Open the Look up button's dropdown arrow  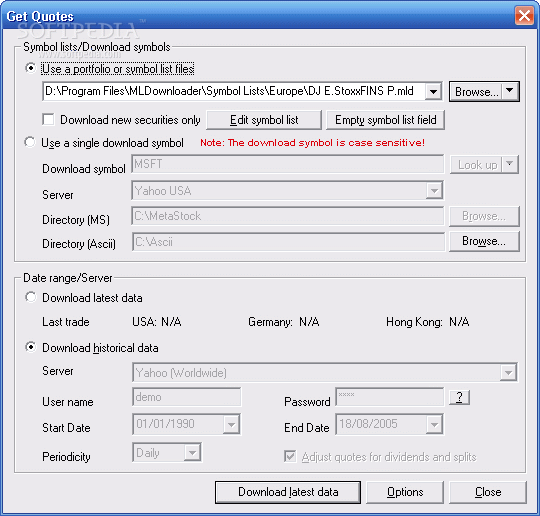[x=510, y=164]
